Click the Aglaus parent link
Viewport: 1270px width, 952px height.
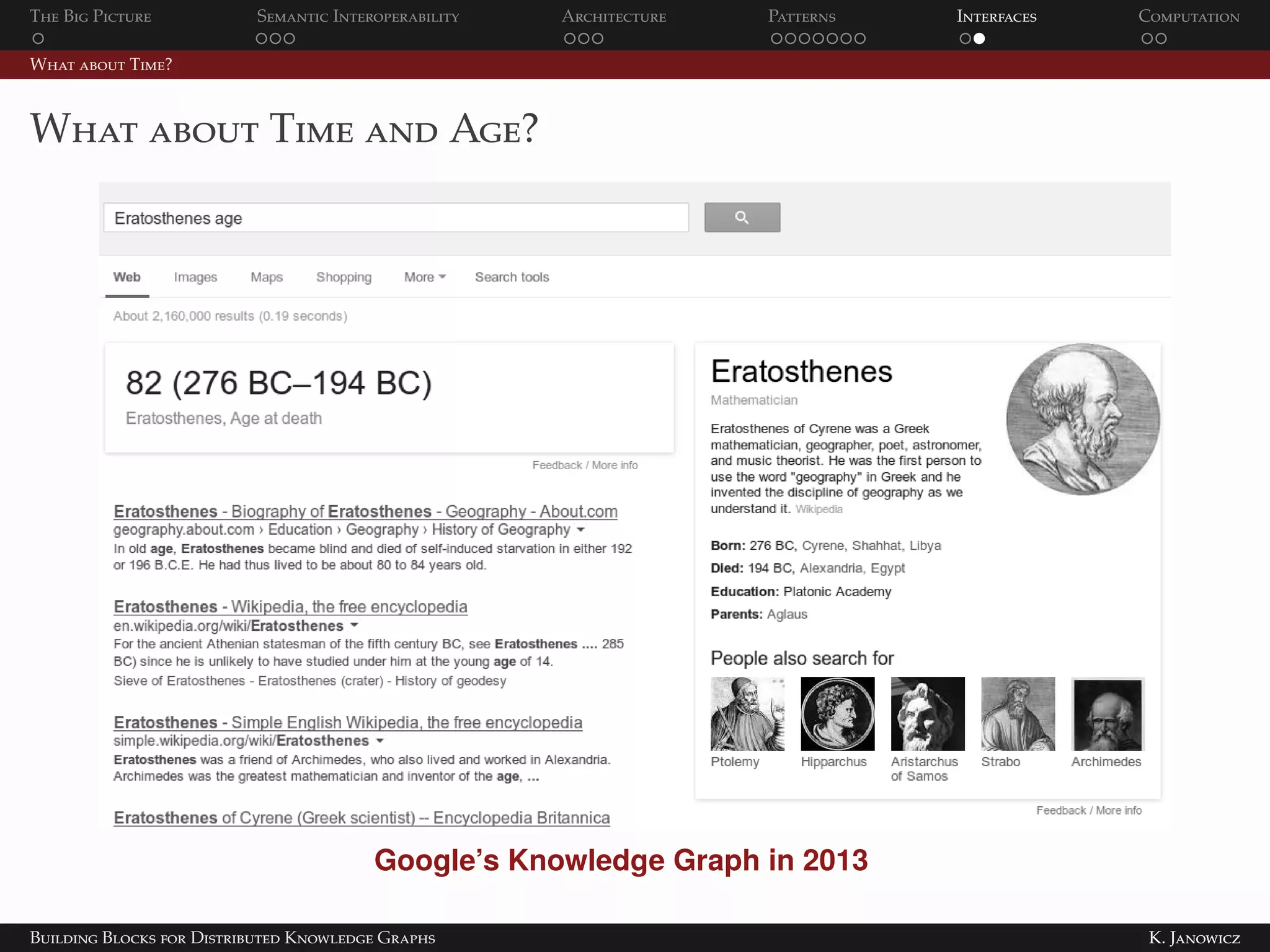tap(787, 614)
